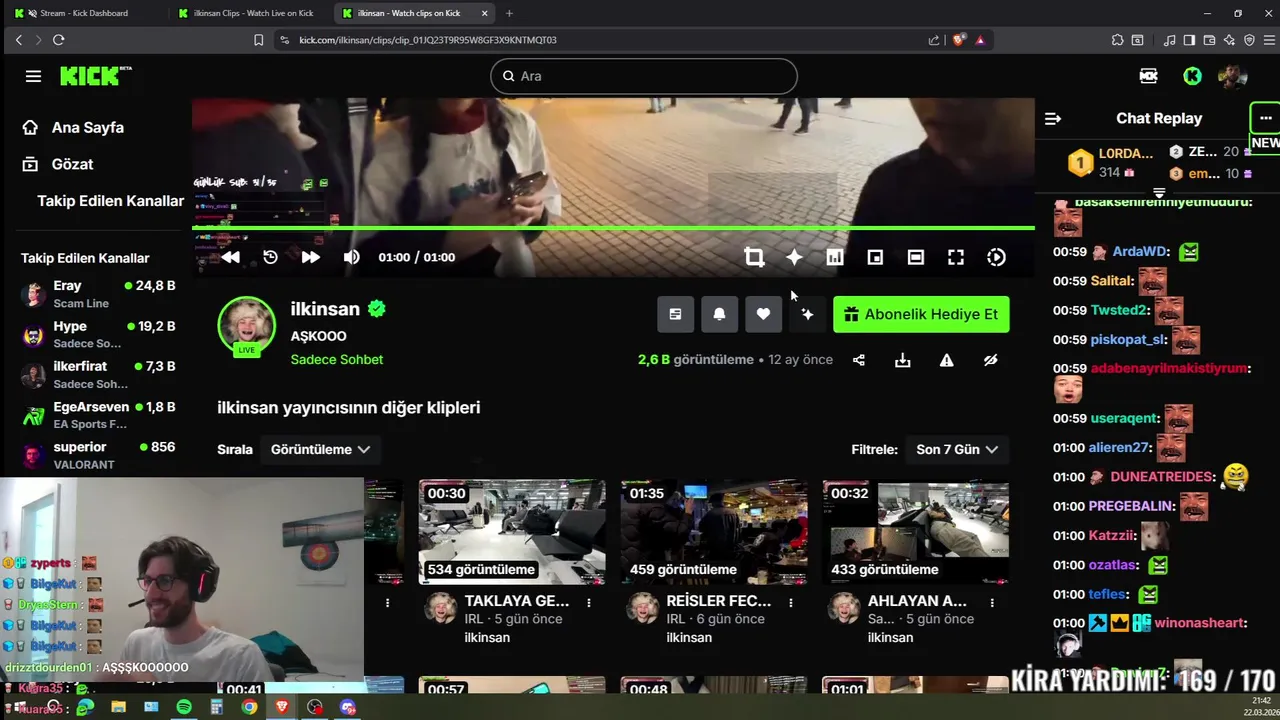
Task: Open REİSLER FEC... clip title
Action: pyautogui.click(x=719, y=601)
